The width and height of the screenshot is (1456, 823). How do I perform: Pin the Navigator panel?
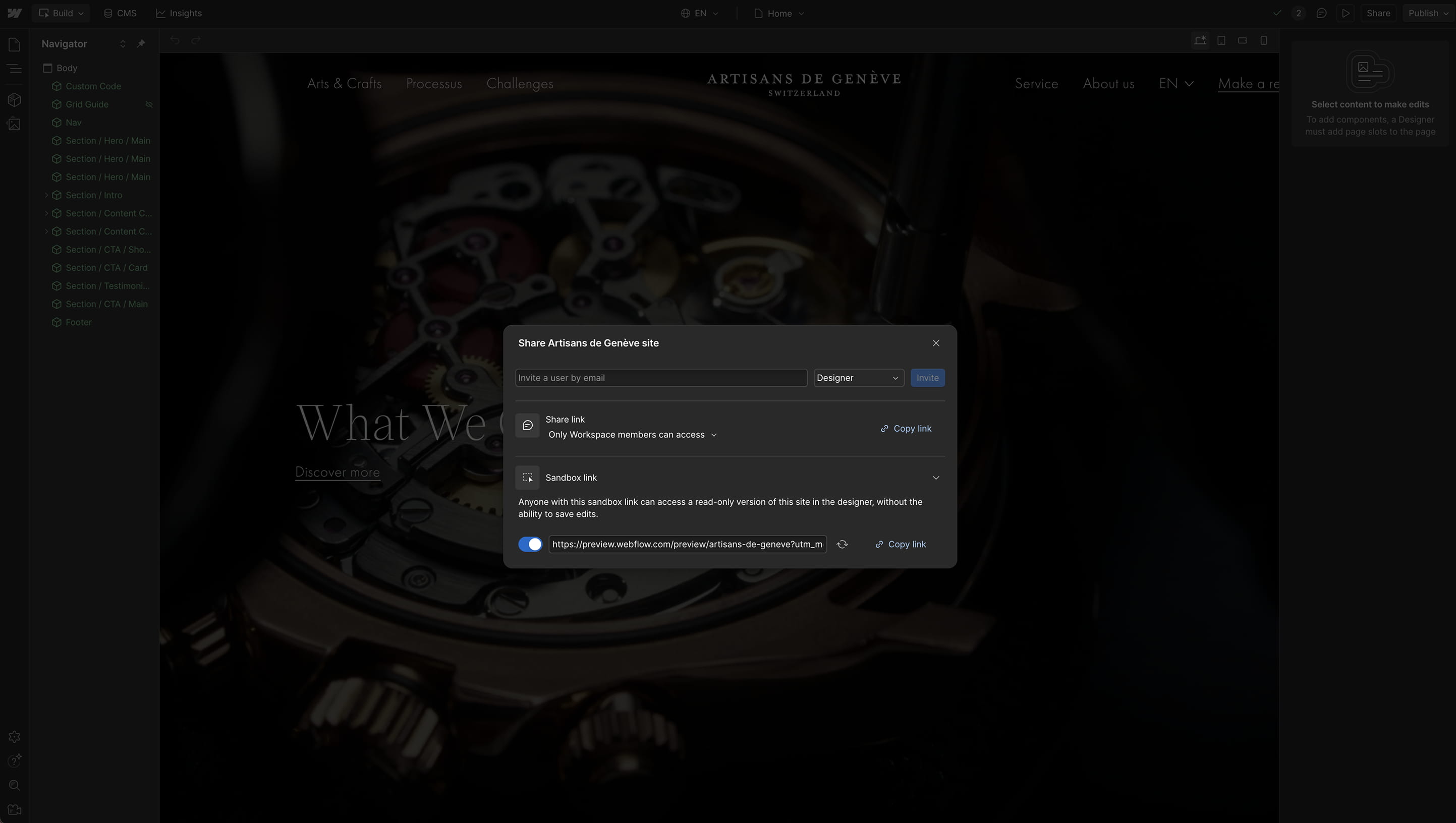(141, 43)
